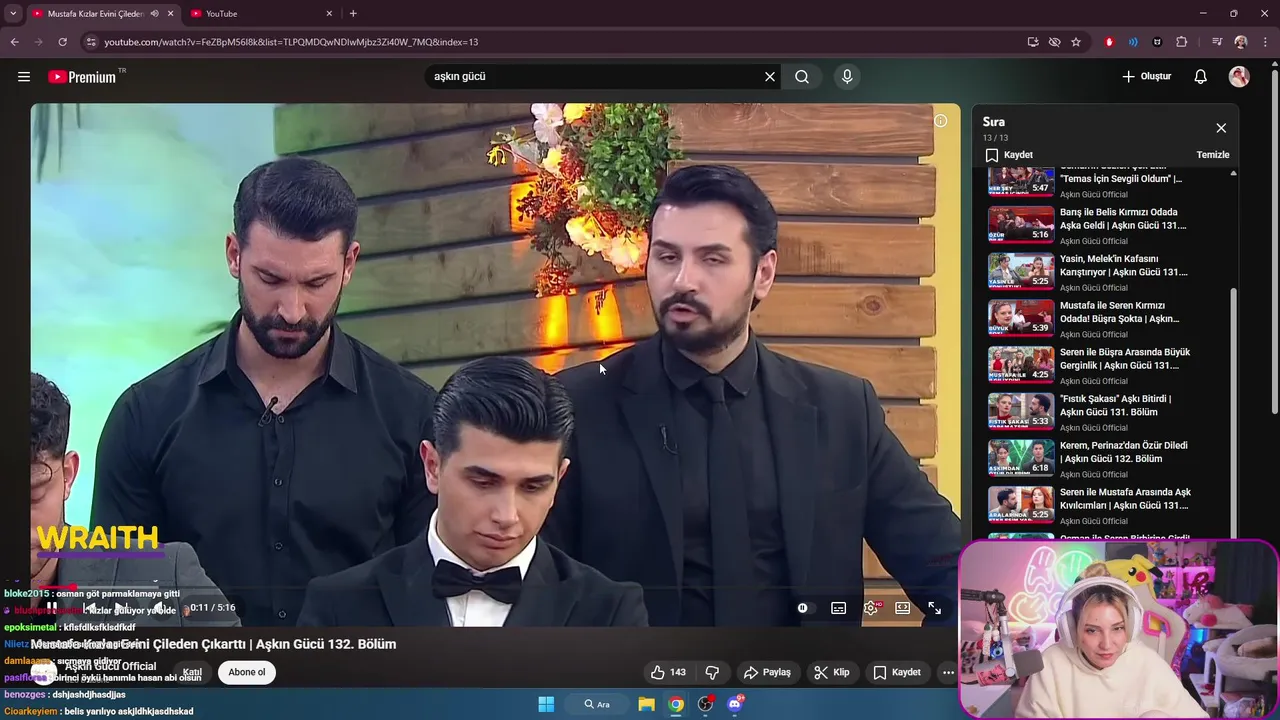Go back in browser history
Screen dimensions: 1280x720
[14, 42]
